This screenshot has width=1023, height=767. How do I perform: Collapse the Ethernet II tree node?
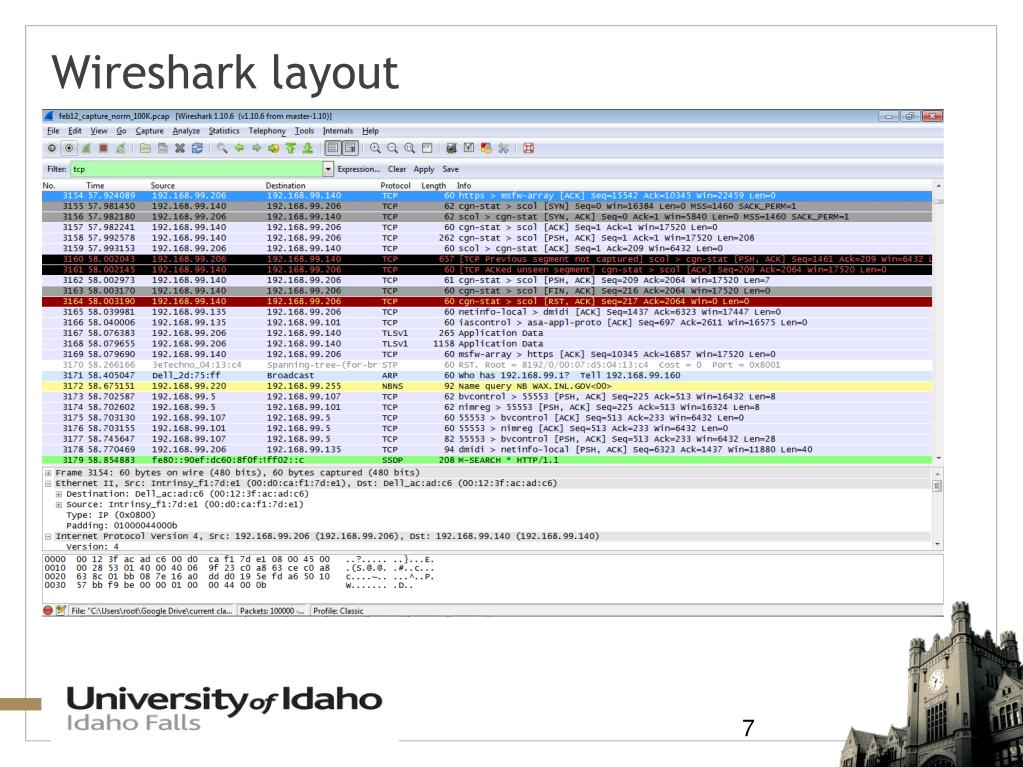click(x=48, y=483)
